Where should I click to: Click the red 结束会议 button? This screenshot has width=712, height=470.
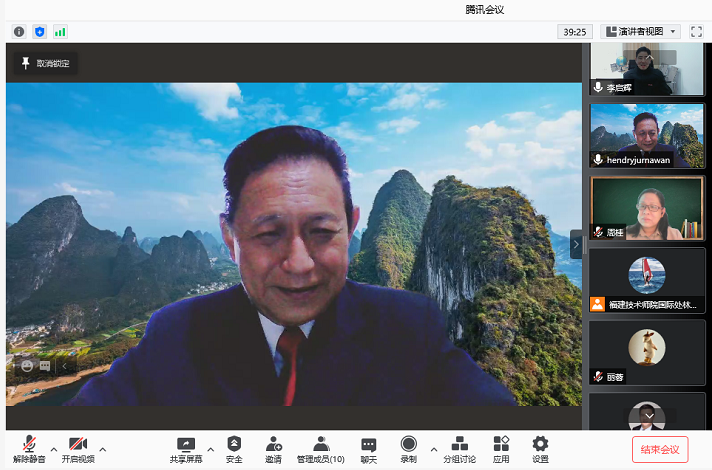[660, 450]
